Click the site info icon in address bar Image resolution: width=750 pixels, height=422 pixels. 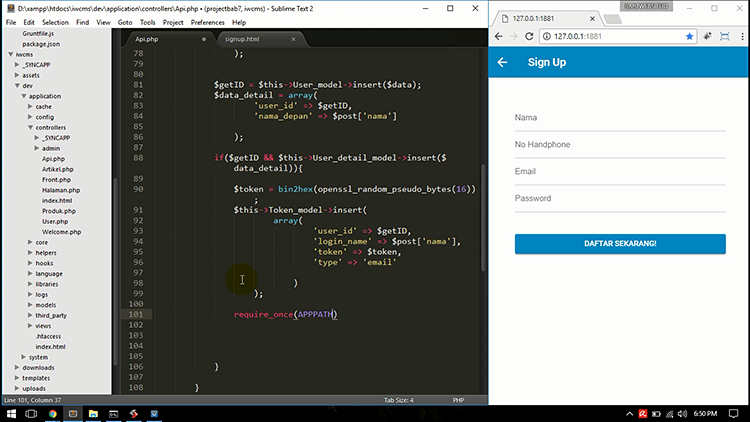pos(547,36)
